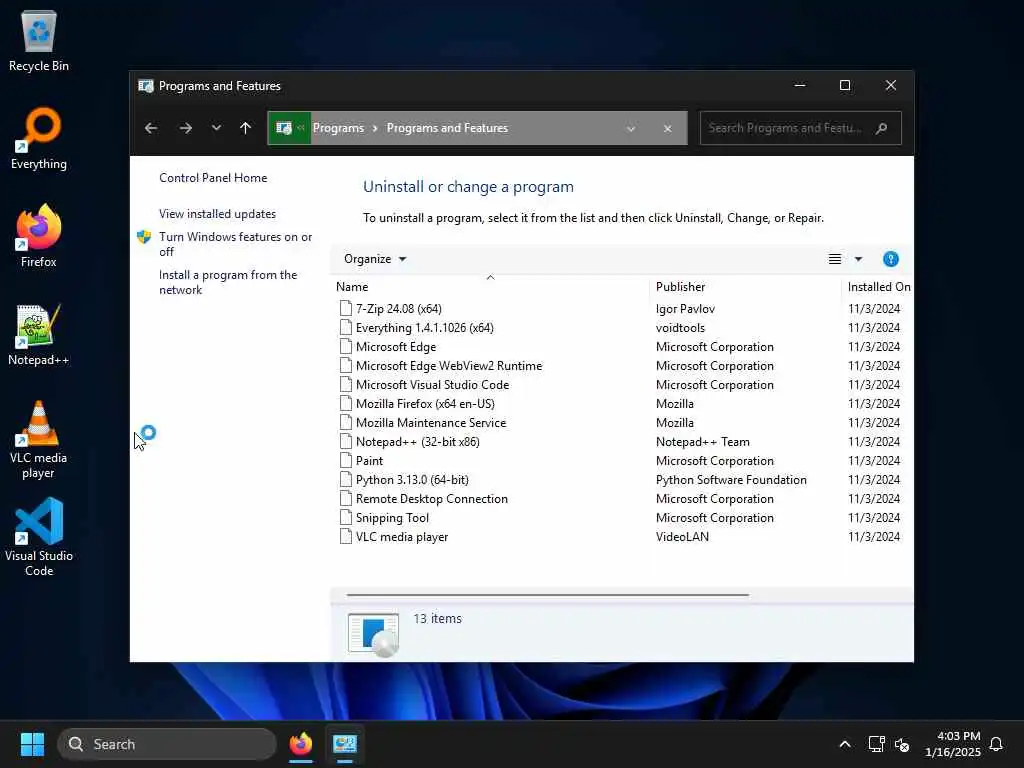Select Python 3.13.0 (64-bit) entry
Screen dimensions: 1024x768
click(412, 480)
